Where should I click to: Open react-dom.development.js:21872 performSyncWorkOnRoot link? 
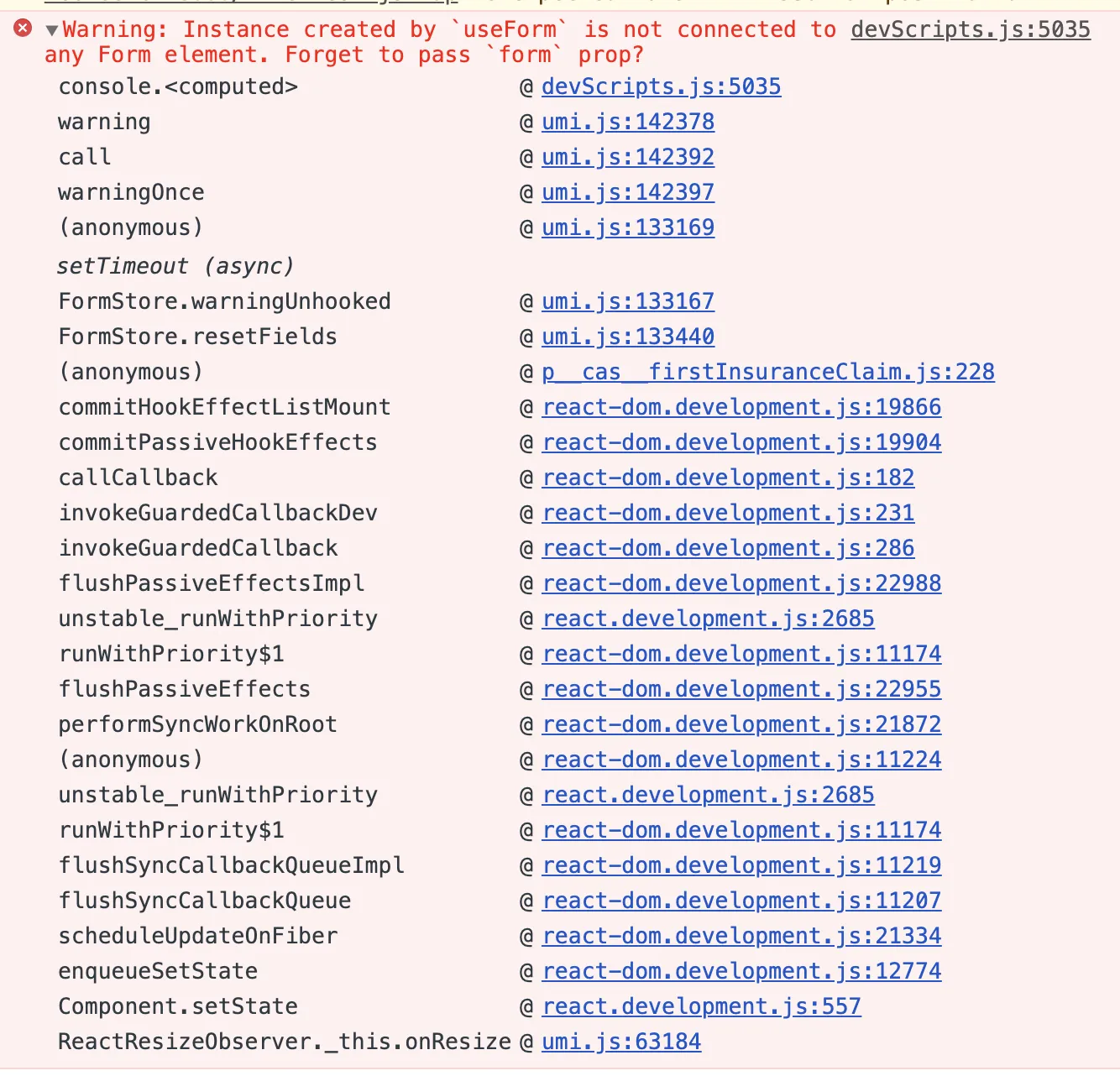click(x=741, y=724)
